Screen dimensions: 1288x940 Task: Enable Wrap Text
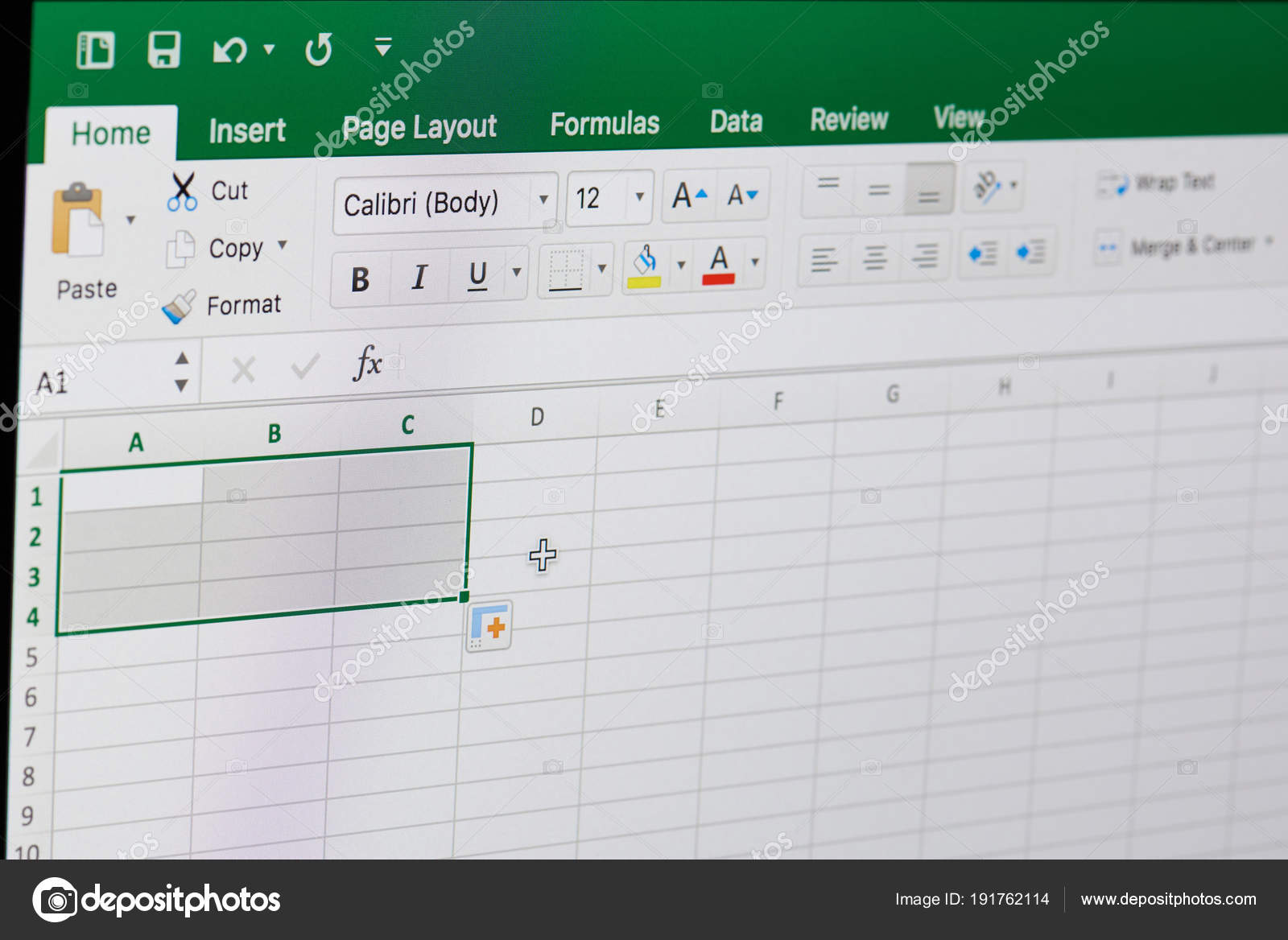1156,183
